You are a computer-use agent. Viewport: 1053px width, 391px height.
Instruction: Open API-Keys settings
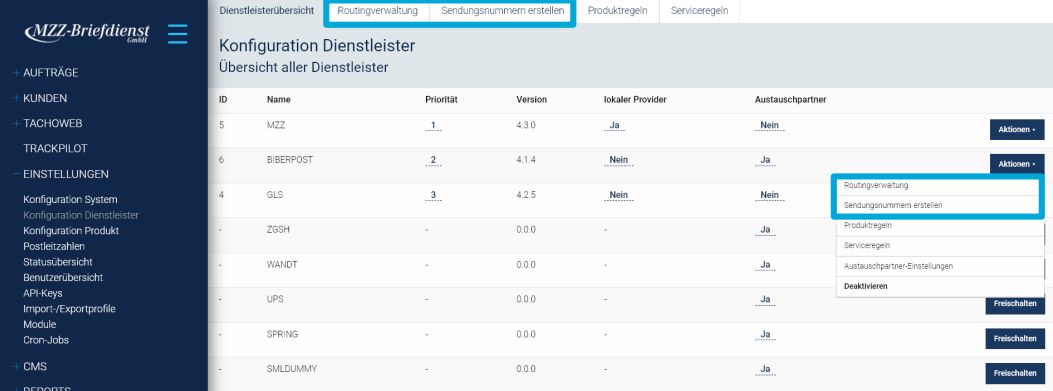pyautogui.click(x=42, y=293)
